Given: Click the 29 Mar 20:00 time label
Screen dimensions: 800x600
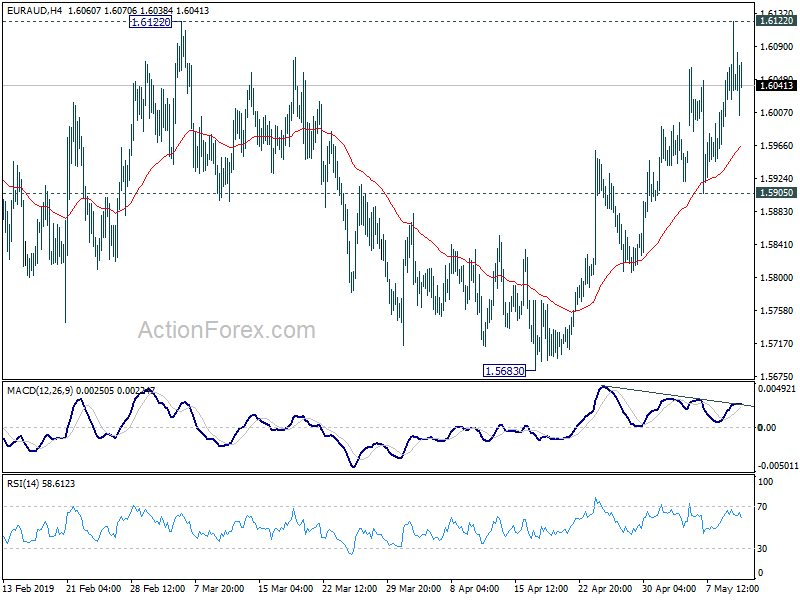Looking at the screenshot, I should point(414,588).
